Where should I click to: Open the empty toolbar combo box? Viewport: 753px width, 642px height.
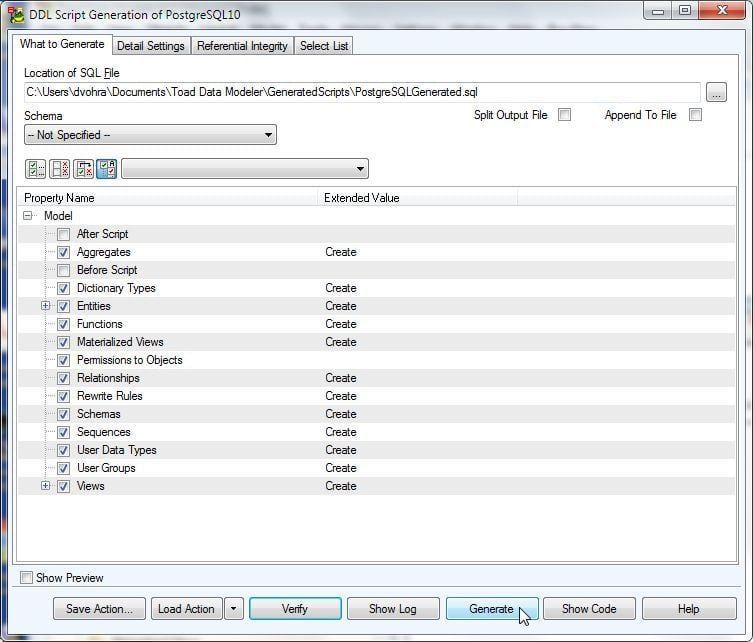245,169
